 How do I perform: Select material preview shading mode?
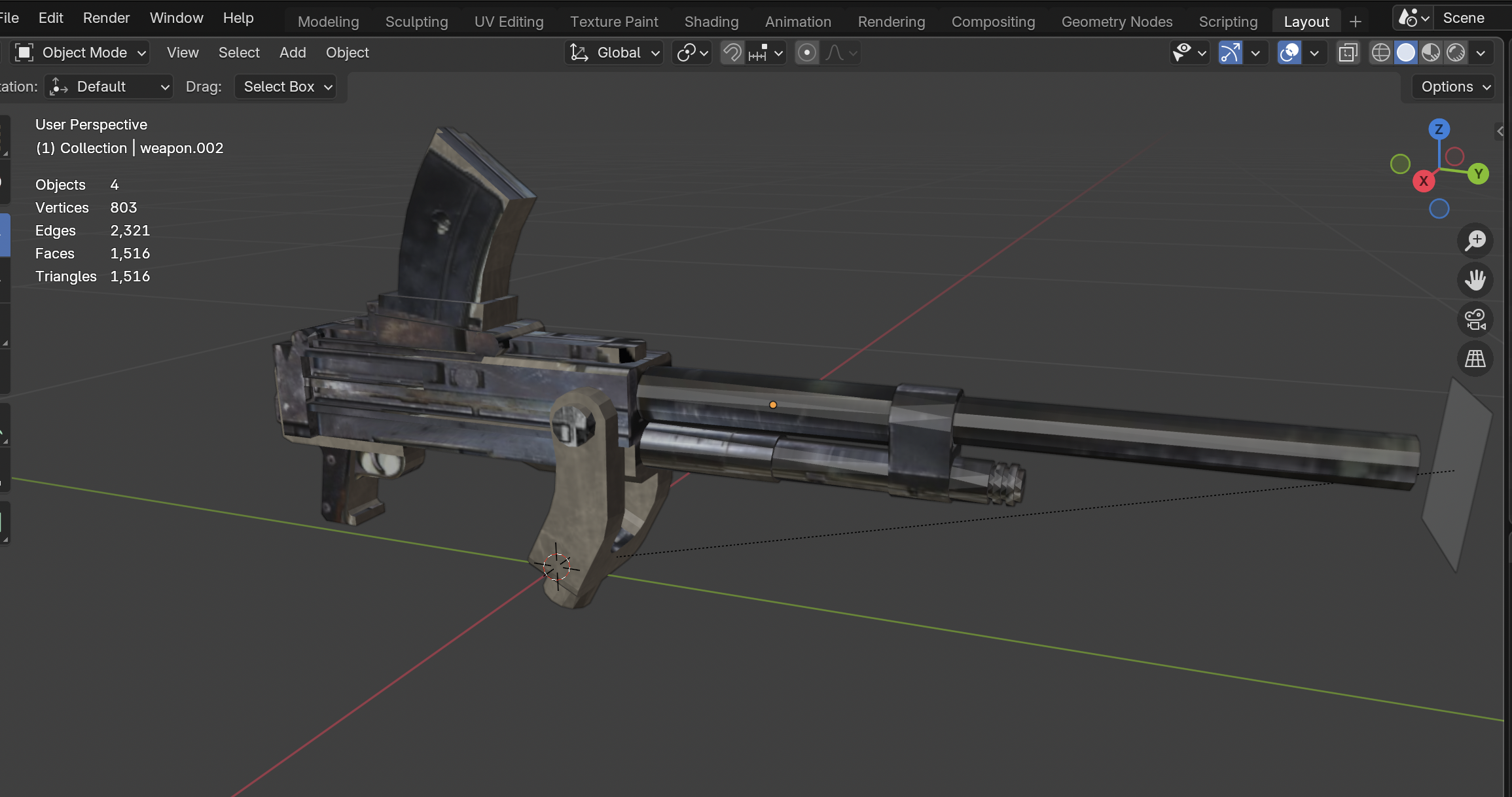tap(1431, 53)
